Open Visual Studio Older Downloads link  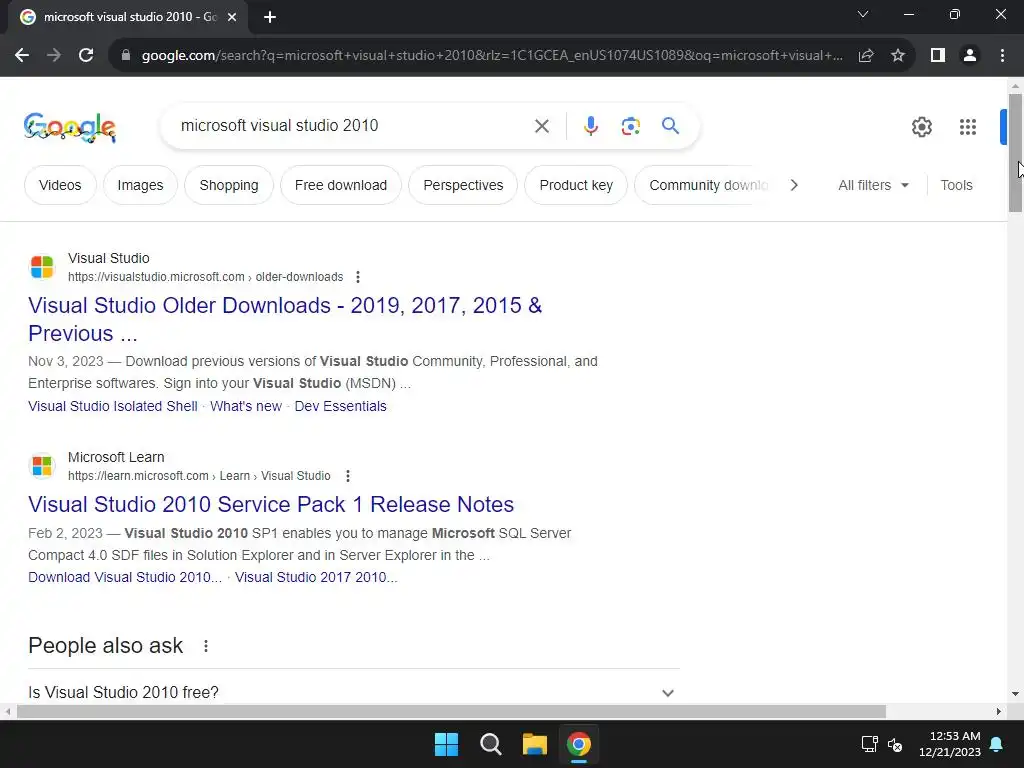(x=285, y=319)
